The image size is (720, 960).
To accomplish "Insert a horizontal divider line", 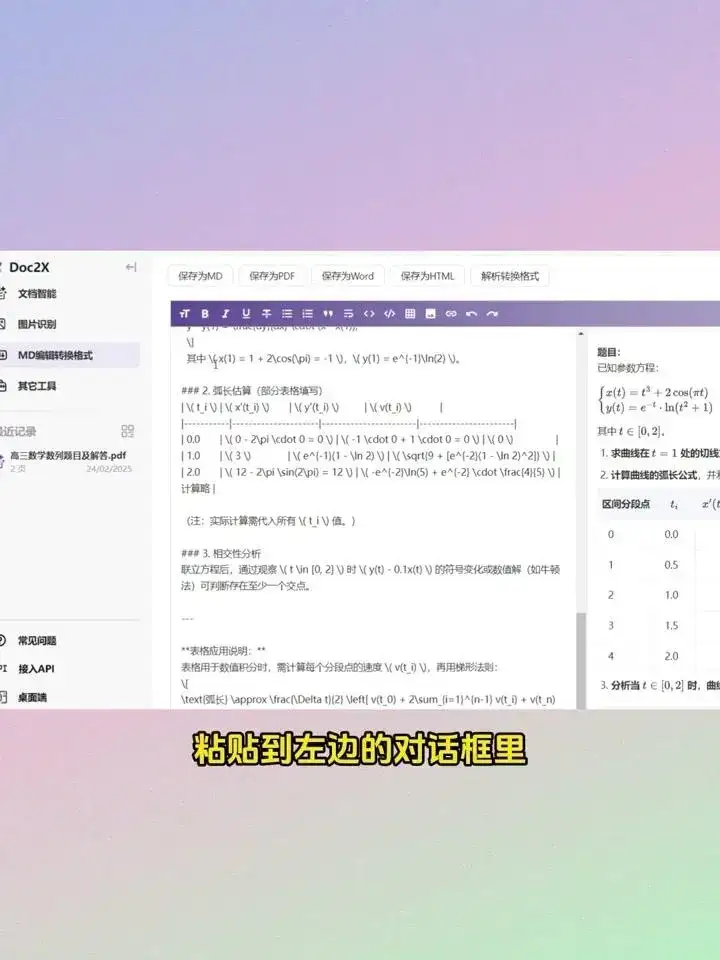I will point(348,313).
